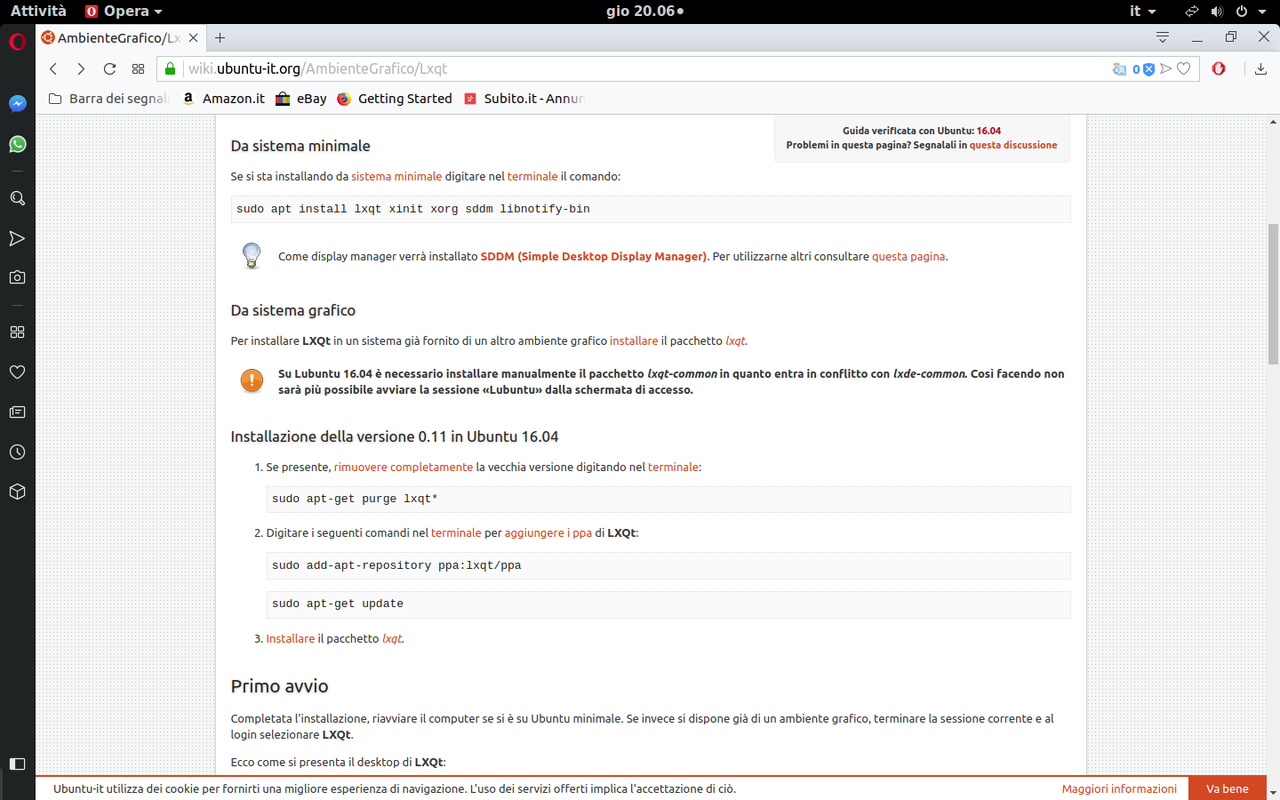The width and height of the screenshot is (1280, 800).
Task: Open a new tab with plus button
Action: click(220, 38)
